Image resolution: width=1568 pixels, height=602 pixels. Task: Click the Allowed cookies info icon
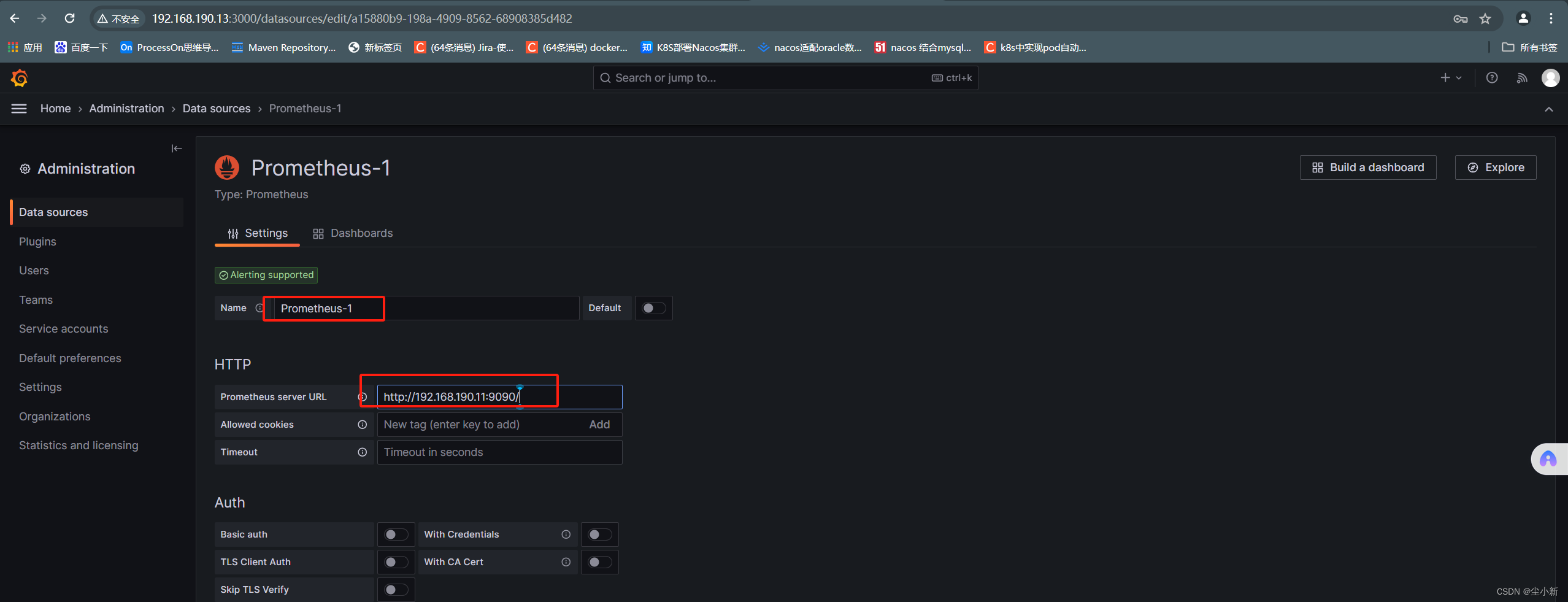coord(363,425)
